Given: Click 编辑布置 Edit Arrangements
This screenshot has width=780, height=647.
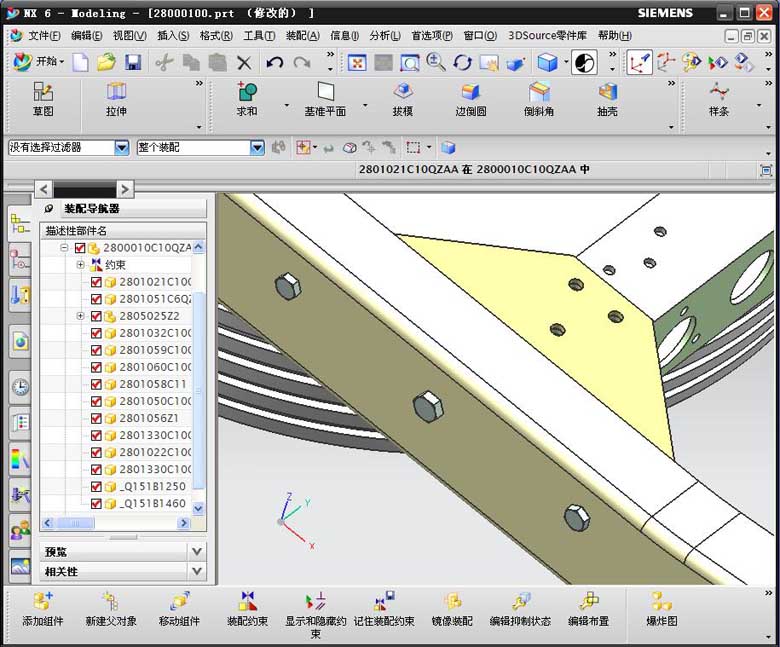Looking at the screenshot, I should click(x=588, y=609).
